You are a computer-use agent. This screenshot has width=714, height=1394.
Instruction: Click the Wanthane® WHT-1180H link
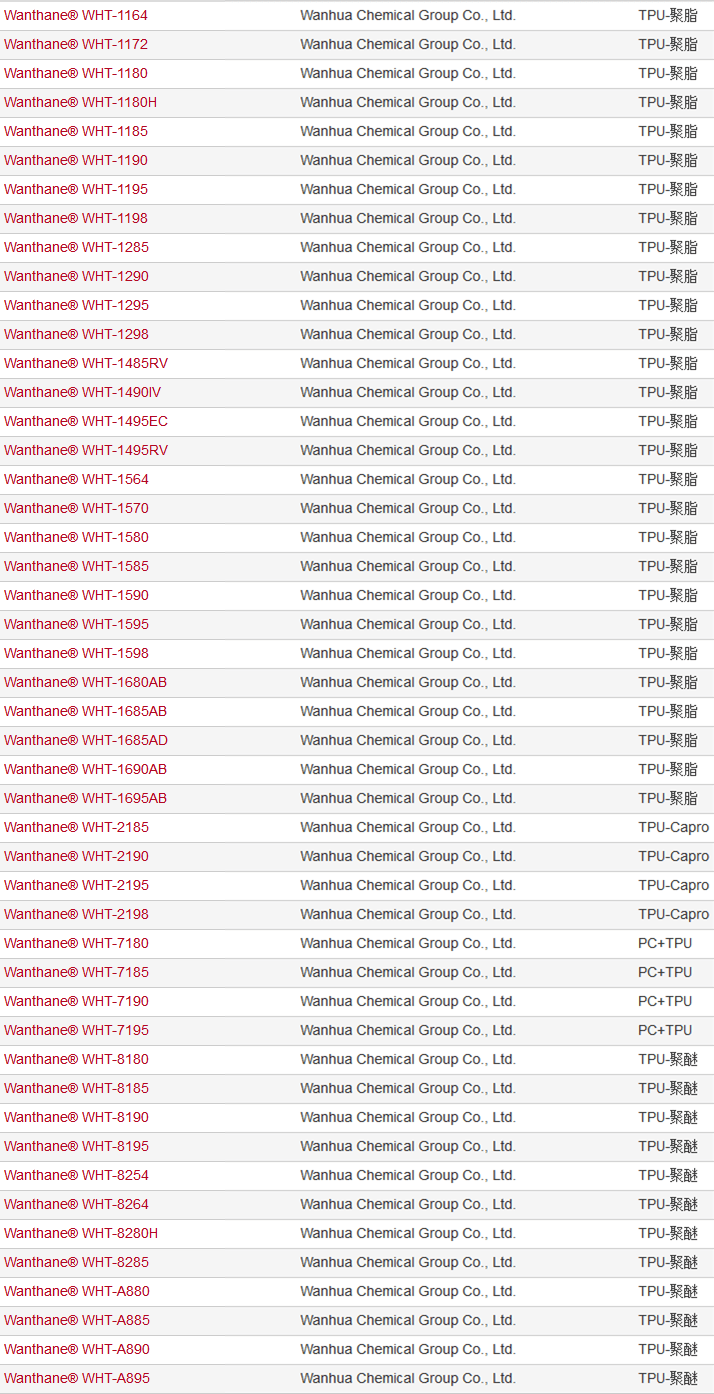click(x=80, y=102)
